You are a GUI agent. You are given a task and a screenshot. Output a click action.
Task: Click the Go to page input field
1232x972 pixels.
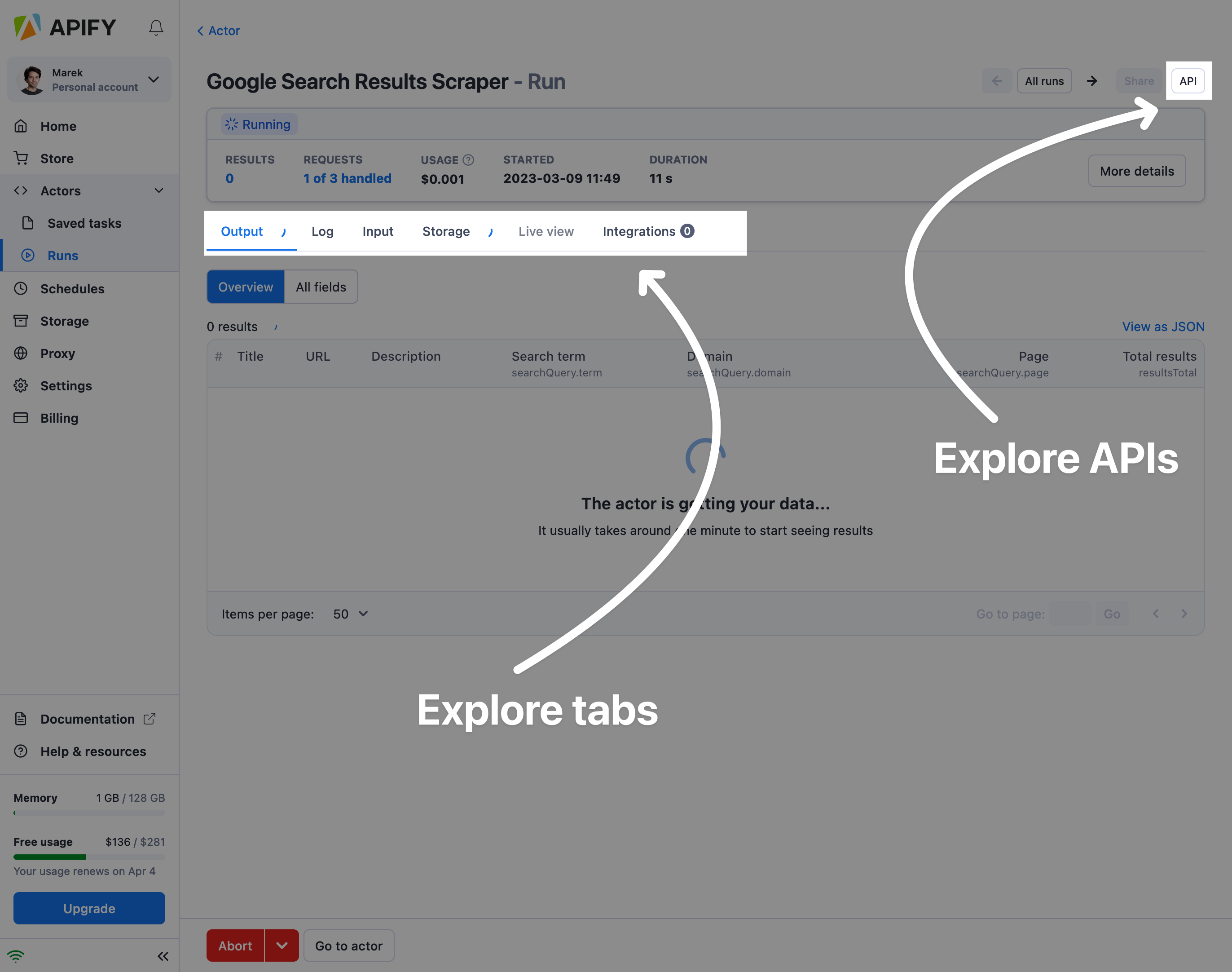1070,614
